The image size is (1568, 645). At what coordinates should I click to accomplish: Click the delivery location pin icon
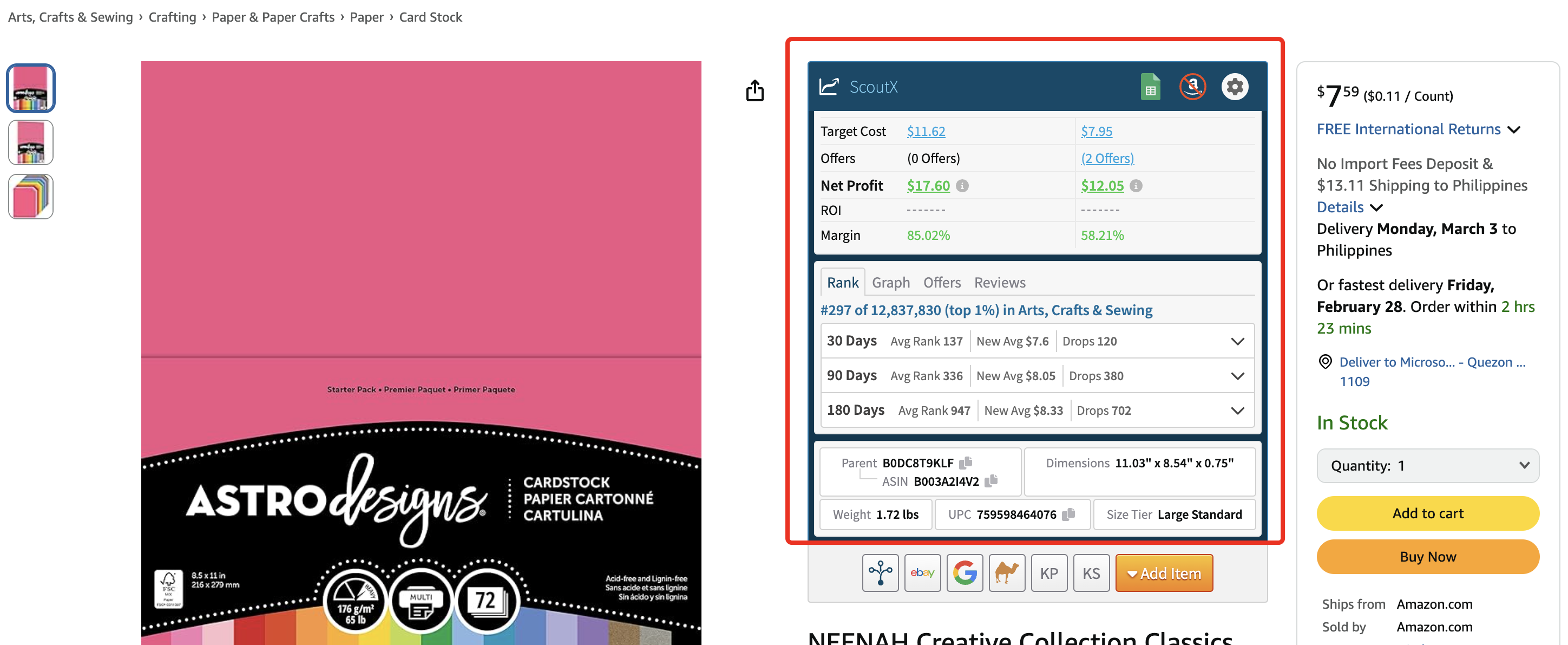(1325, 362)
